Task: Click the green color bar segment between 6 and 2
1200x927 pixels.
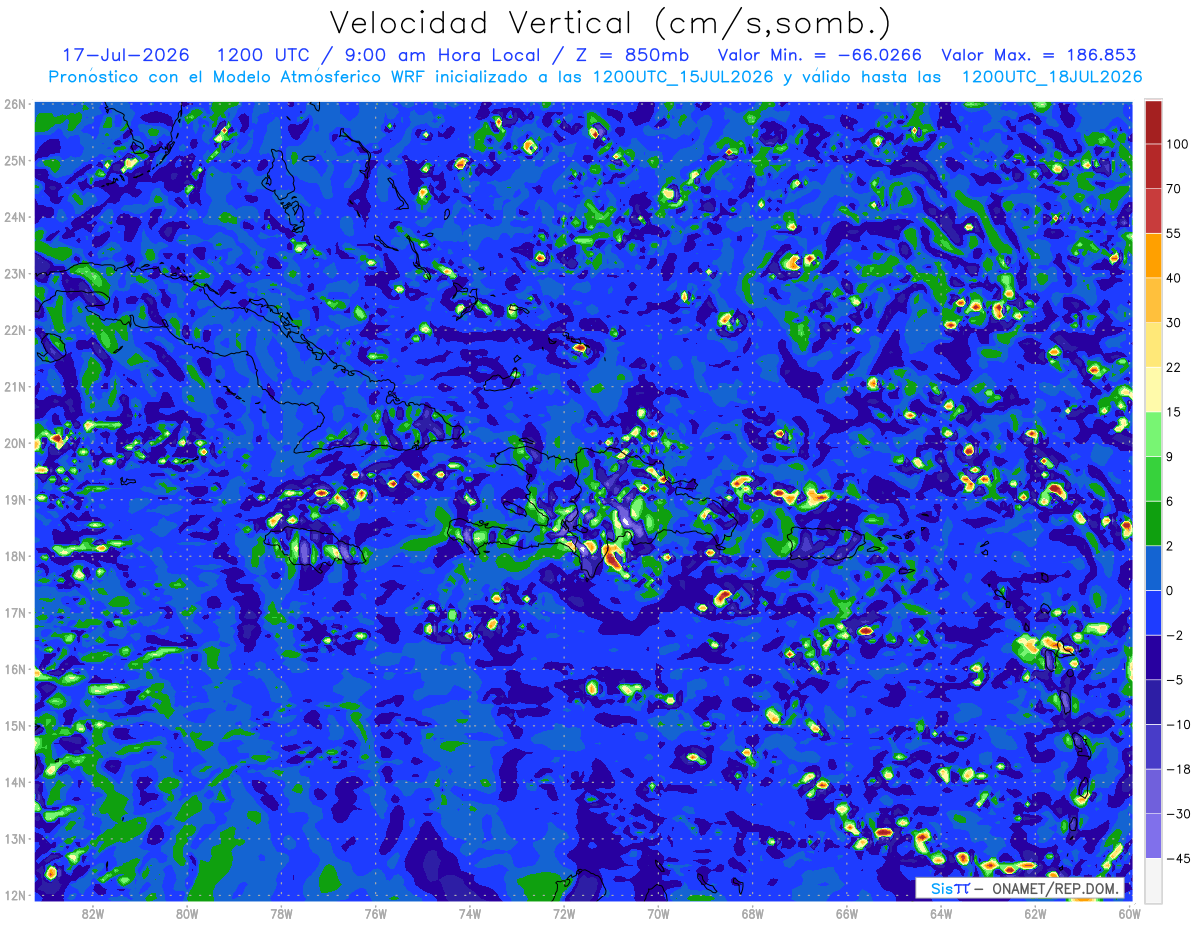Action: (1153, 523)
